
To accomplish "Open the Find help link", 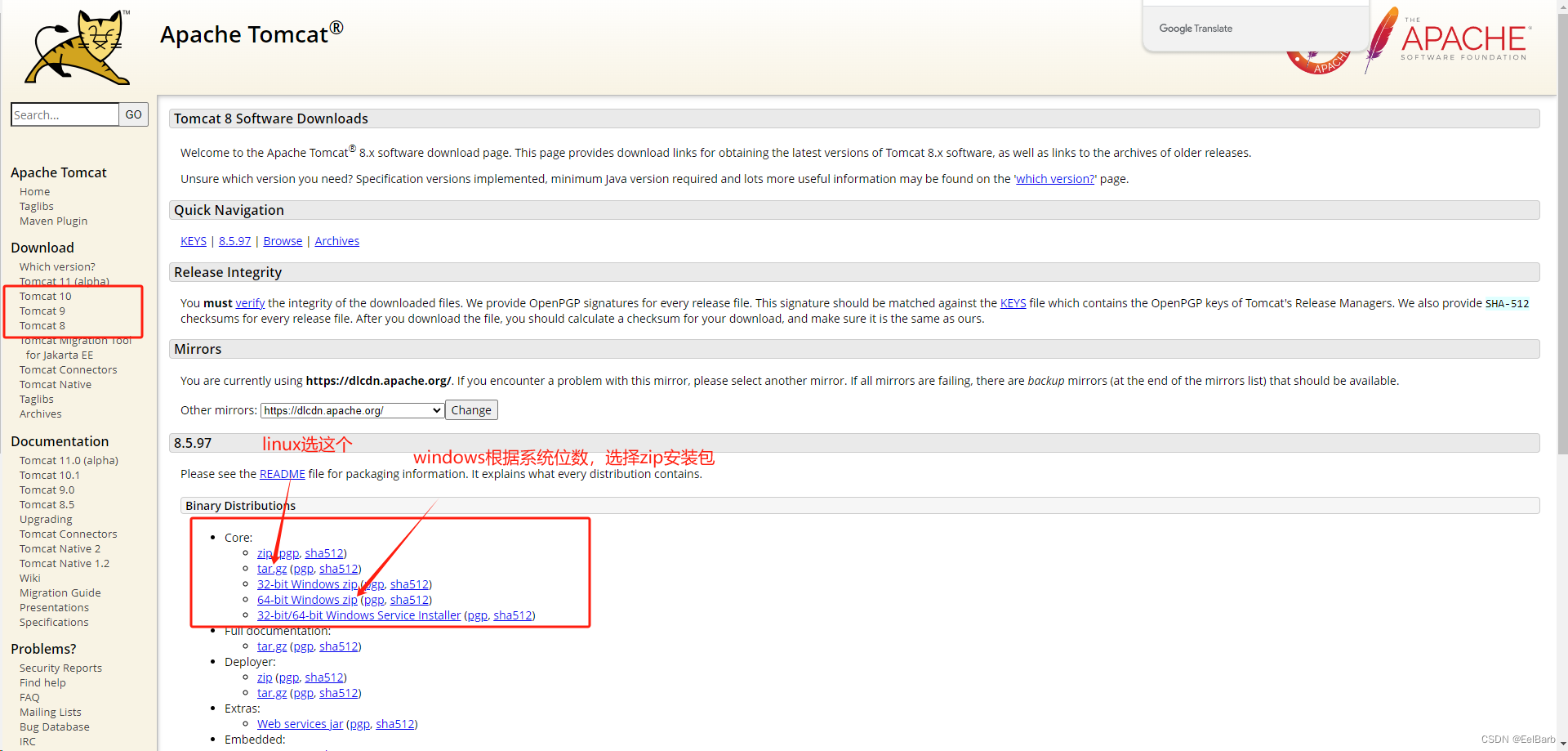I will click(x=43, y=682).
